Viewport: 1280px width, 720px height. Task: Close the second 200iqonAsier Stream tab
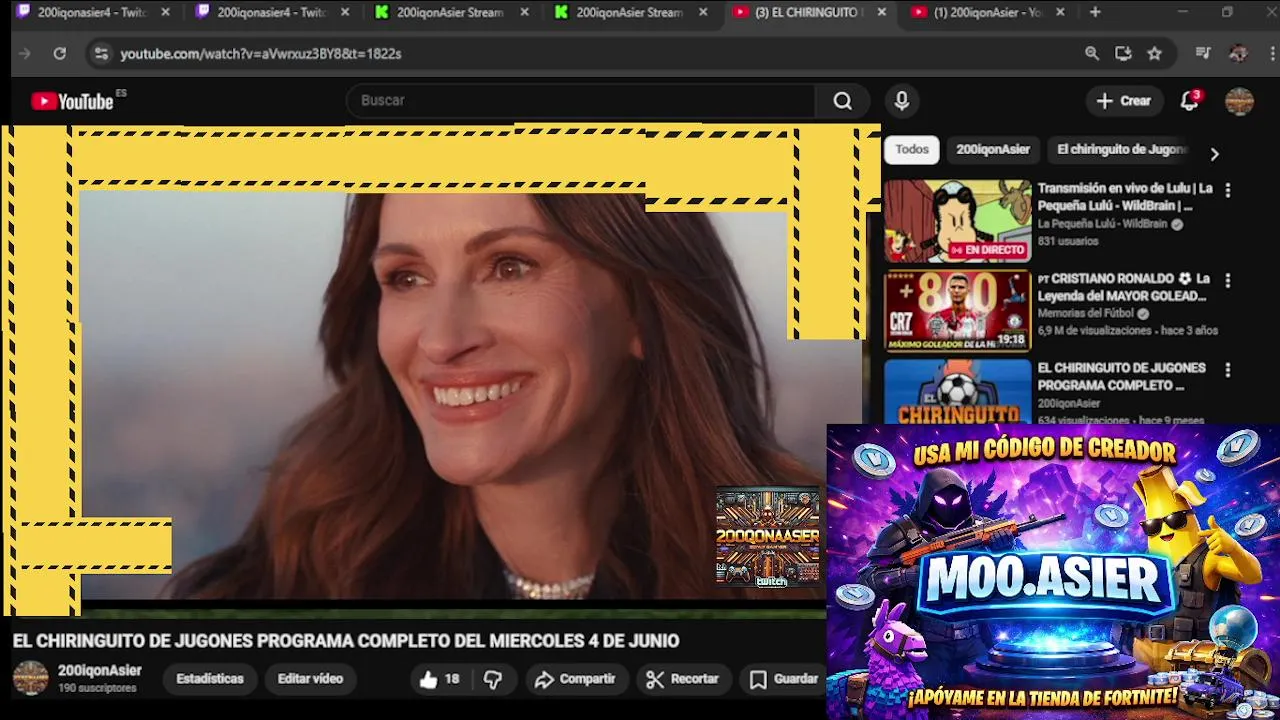coord(703,12)
